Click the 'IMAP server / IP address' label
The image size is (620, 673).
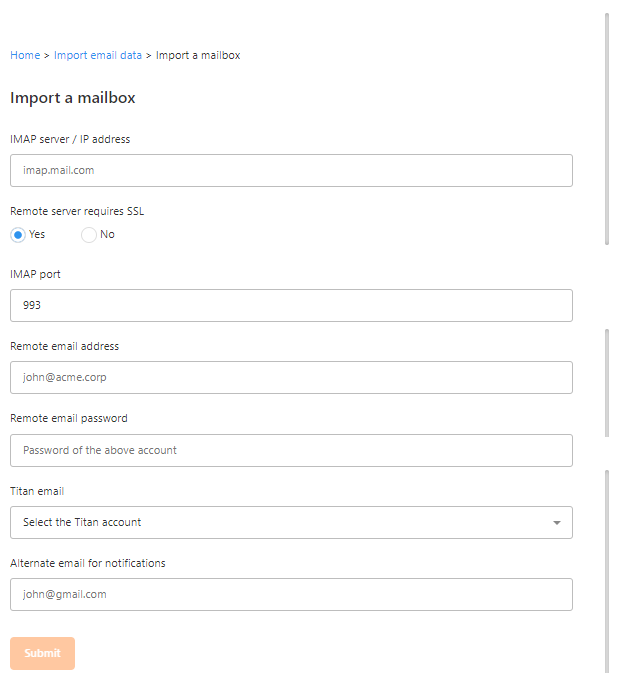[70, 139]
